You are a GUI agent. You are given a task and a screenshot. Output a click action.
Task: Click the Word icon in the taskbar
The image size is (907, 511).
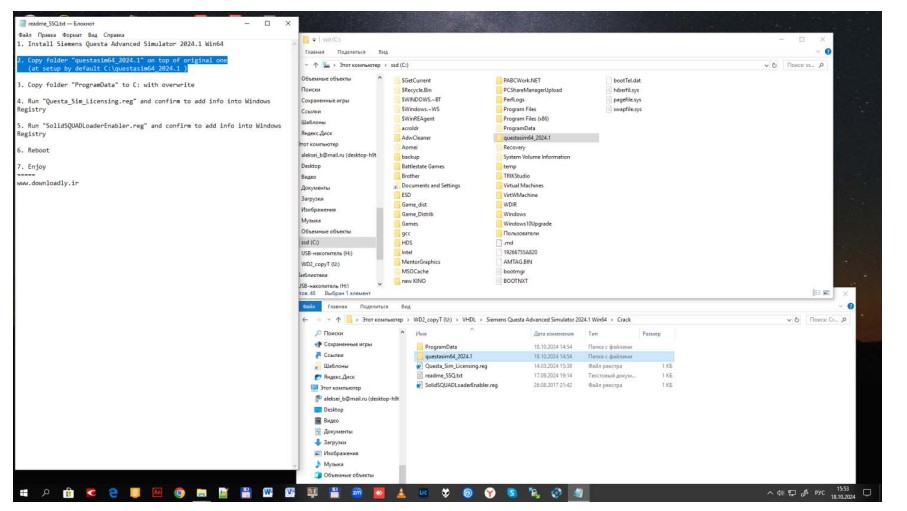[x=268, y=493]
